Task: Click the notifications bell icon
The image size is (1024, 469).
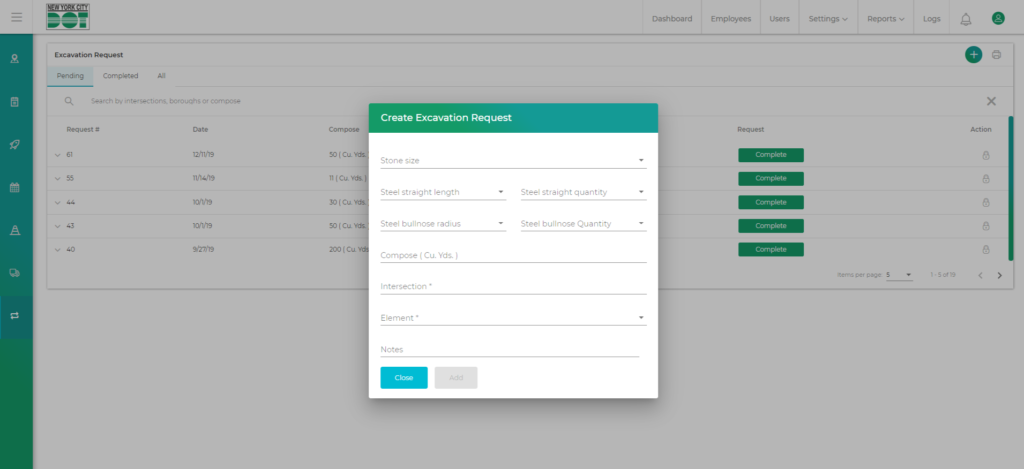Action: pos(965,18)
